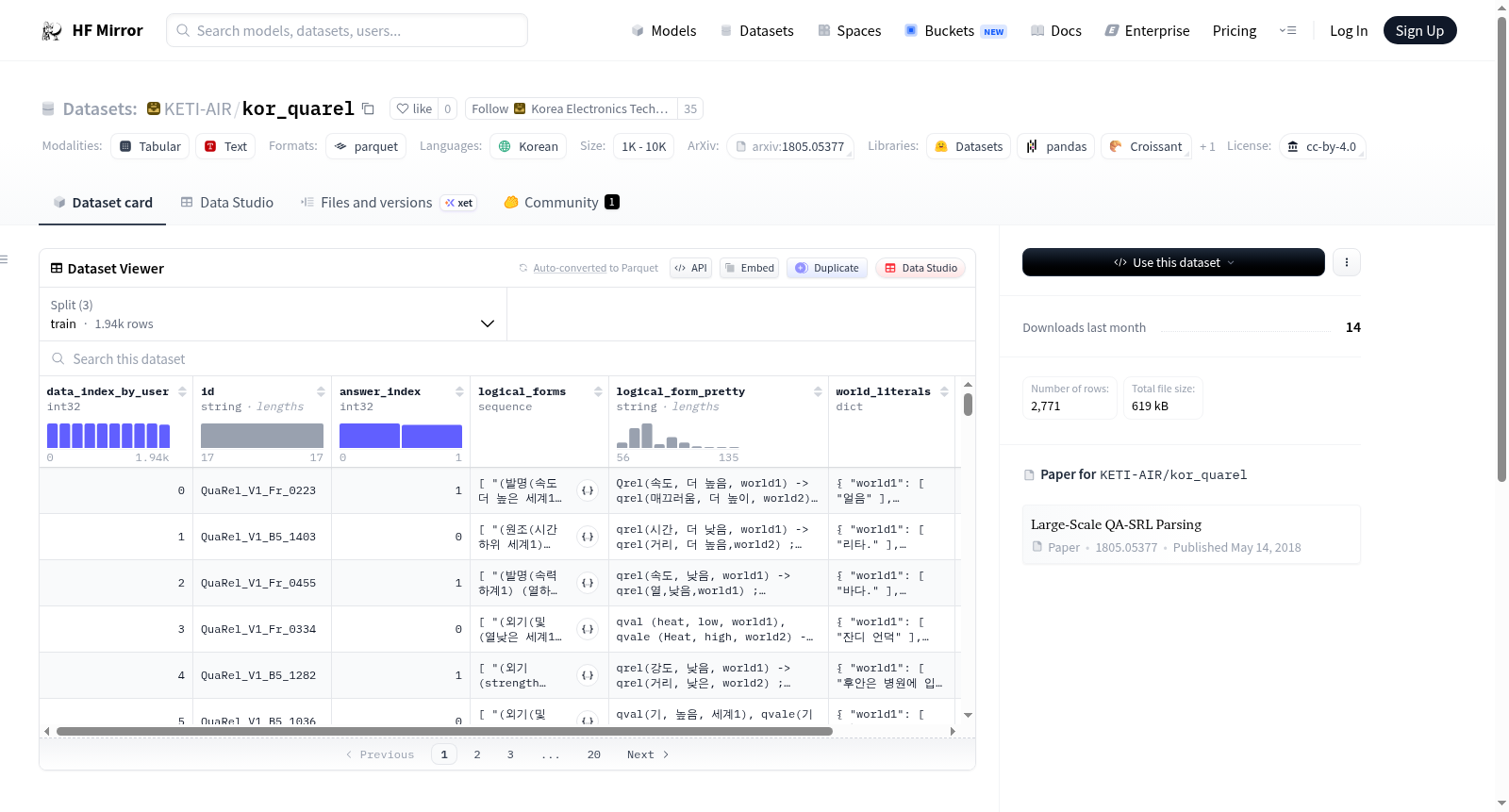This screenshot has width=1509, height=812.
Task: Click the data_index_by_user histogram
Action: tap(108, 436)
